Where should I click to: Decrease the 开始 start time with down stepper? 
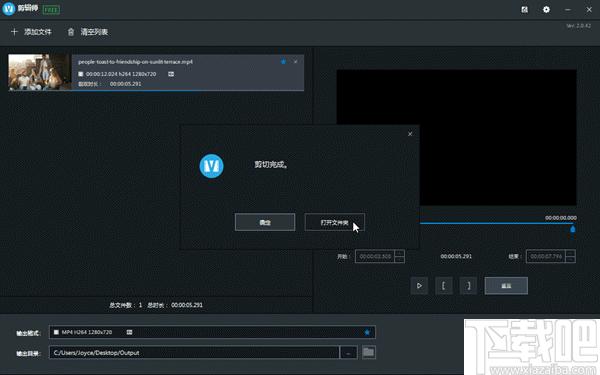pos(399,260)
